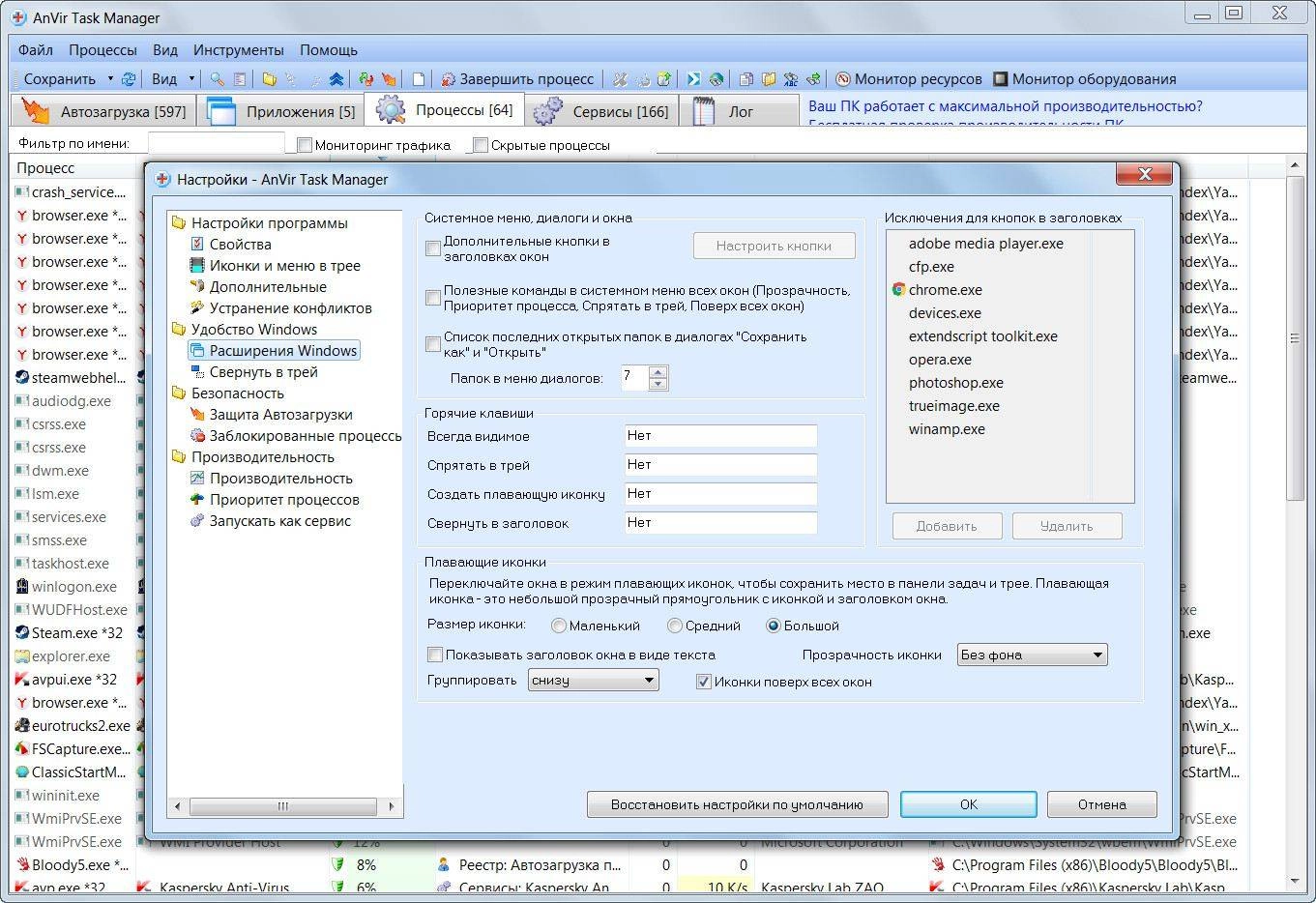The height and width of the screenshot is (903, 1316).
Task: Click the magnifier search icon in toolbar
Action: click(218, 79)
